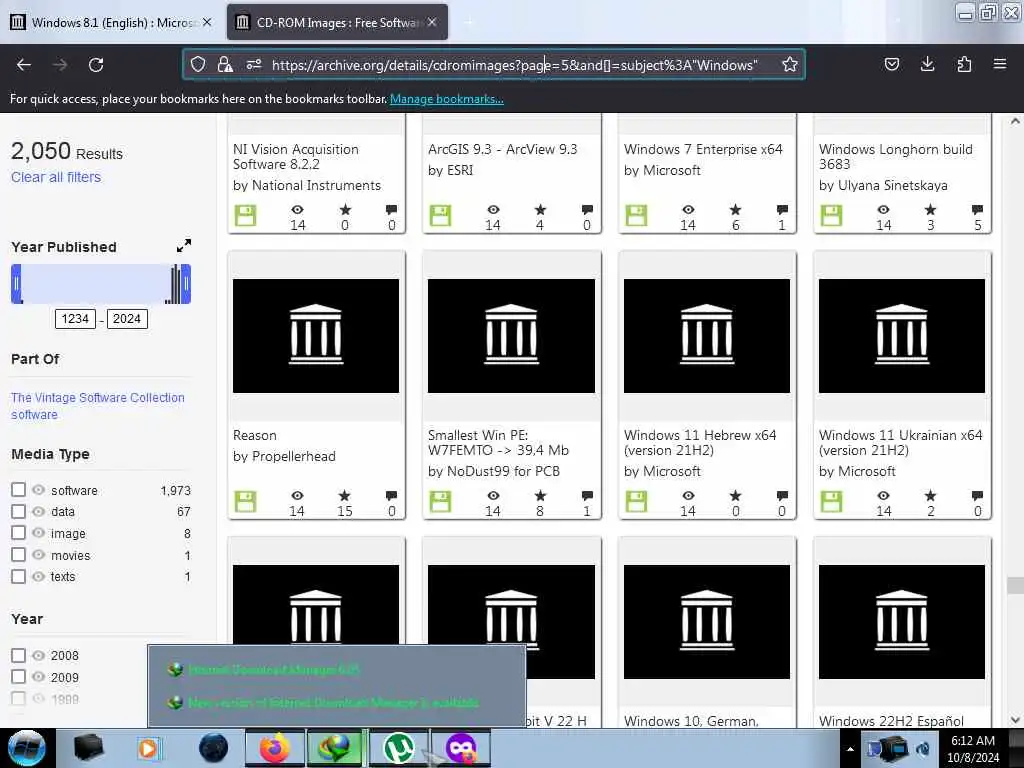Open Internet Download Manager taskbar icon
1024x768 pixels.
point(336,748)
